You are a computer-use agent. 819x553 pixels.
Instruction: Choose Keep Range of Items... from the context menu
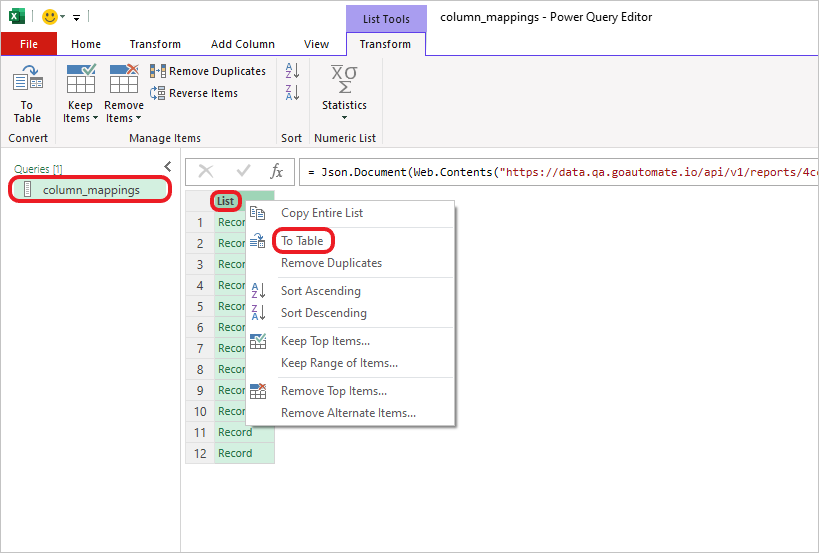pyautogui.click(x=340, y=363)
